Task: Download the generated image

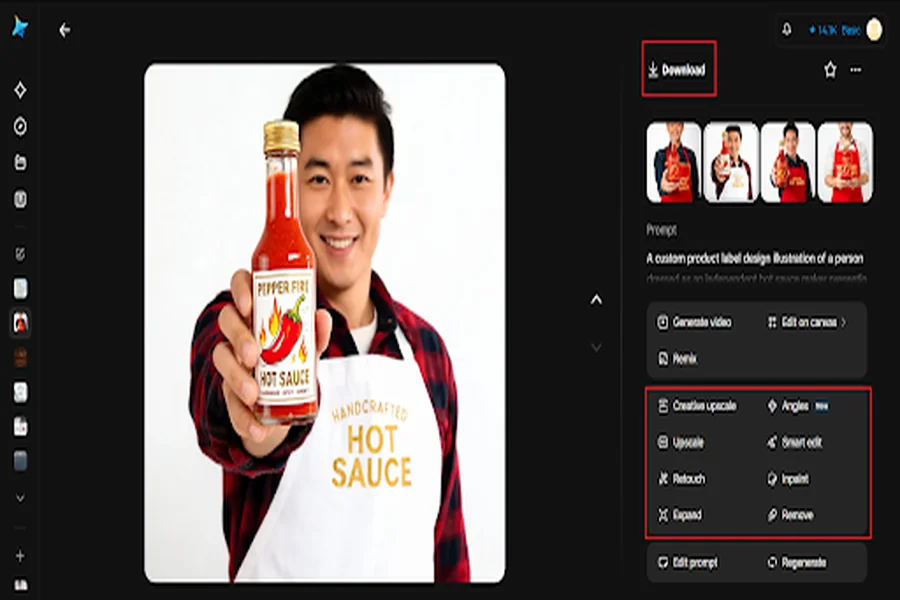Action: coord(678,70)
